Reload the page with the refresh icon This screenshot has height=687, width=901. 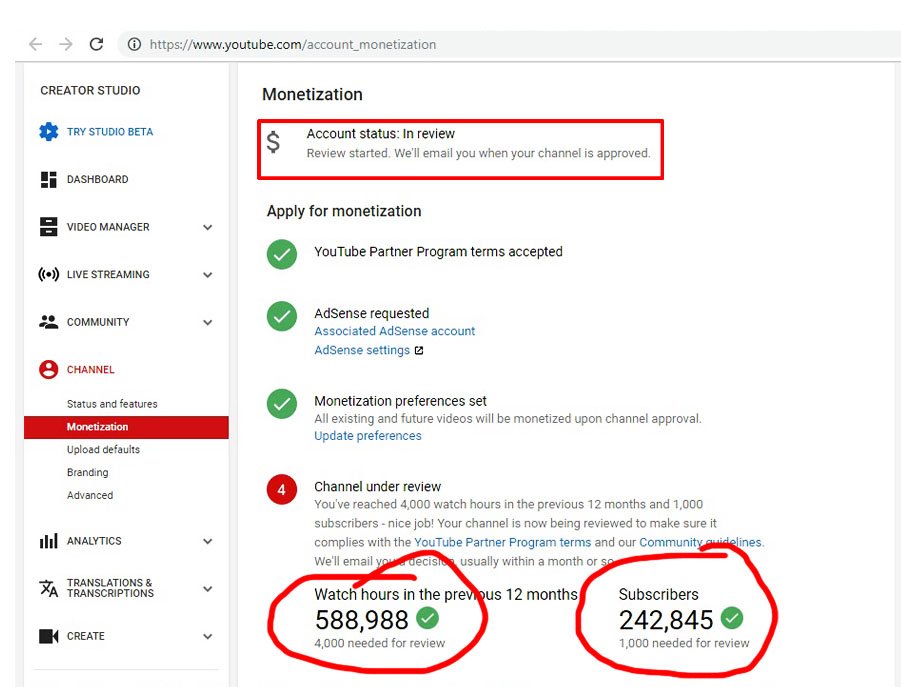point(97,44)
